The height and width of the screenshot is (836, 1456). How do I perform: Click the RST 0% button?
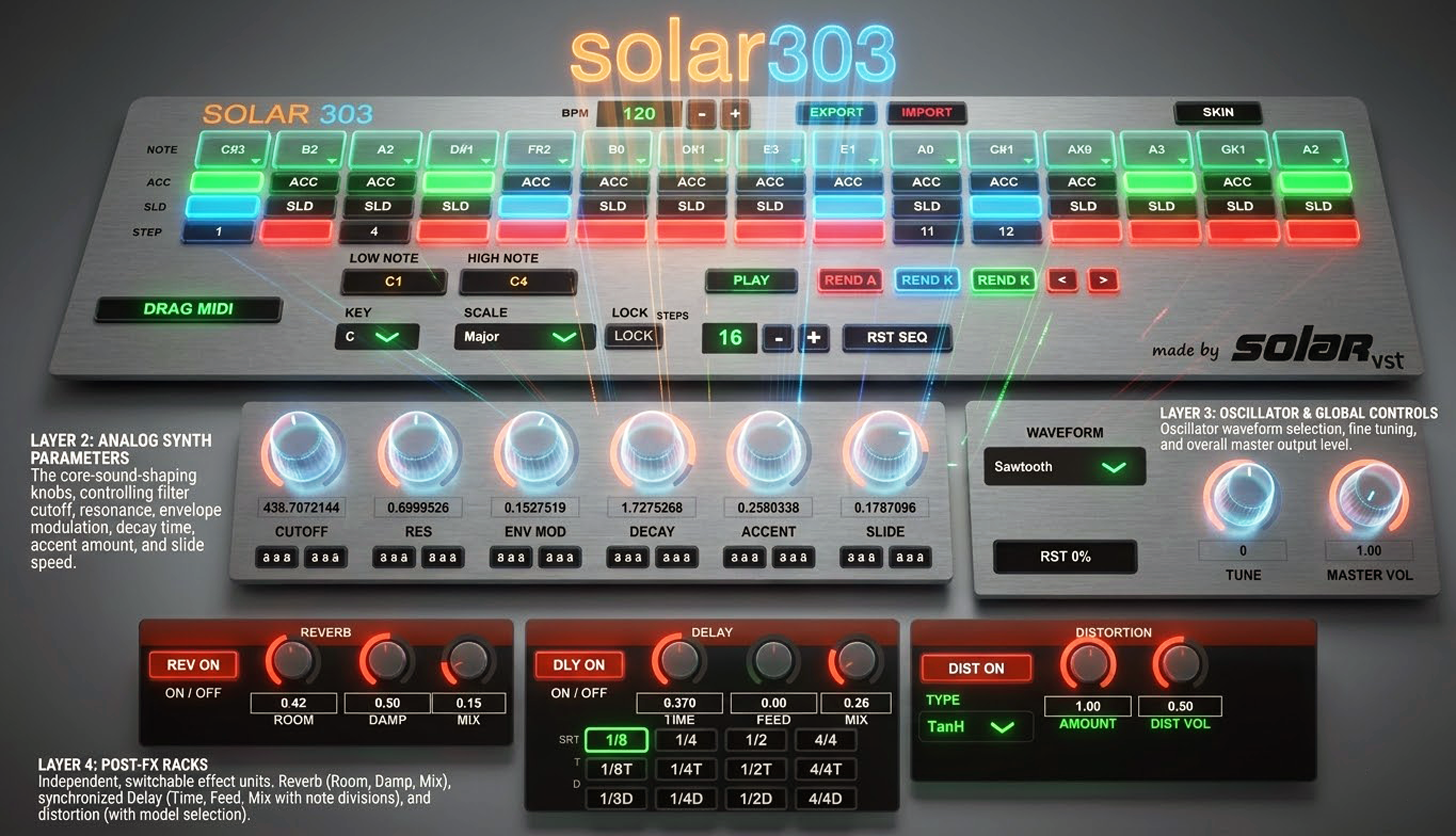pyautogui.click(x=1065, y=556)
